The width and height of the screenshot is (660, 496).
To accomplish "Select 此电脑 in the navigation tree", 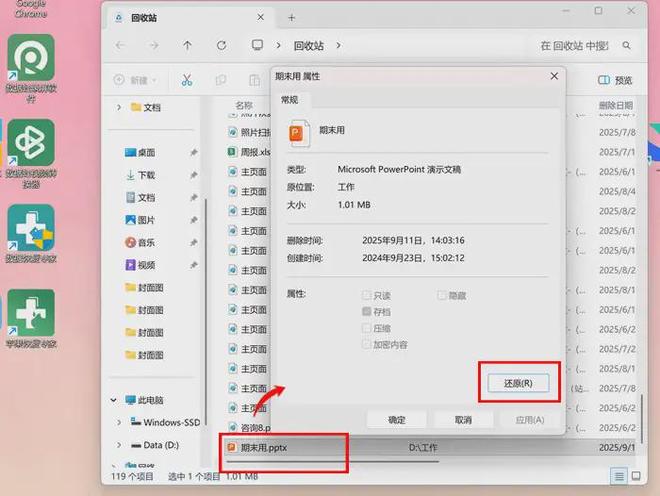I will coord(144,400).
